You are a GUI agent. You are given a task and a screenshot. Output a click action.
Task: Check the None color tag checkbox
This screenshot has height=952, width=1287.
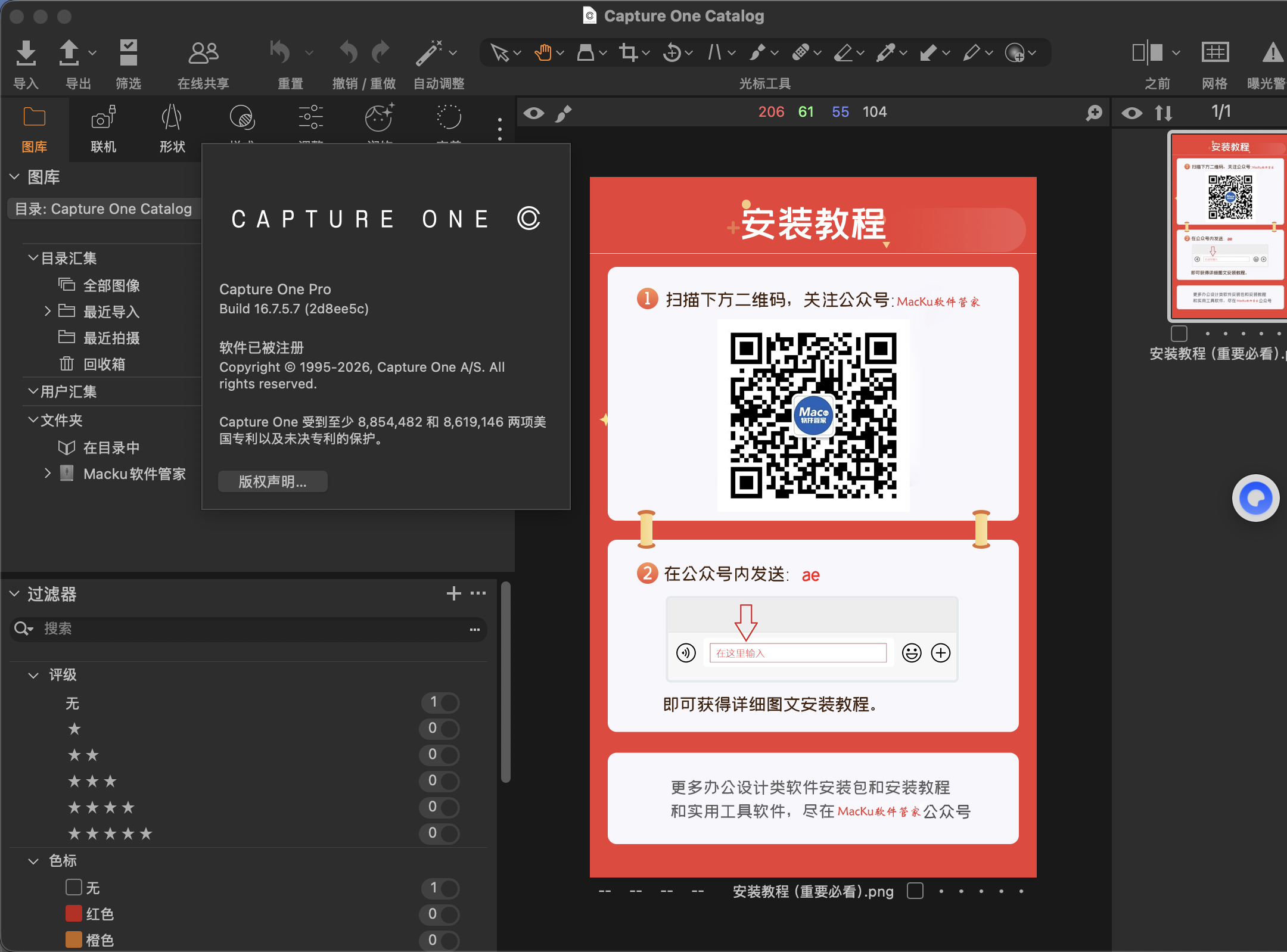(74, 887)
